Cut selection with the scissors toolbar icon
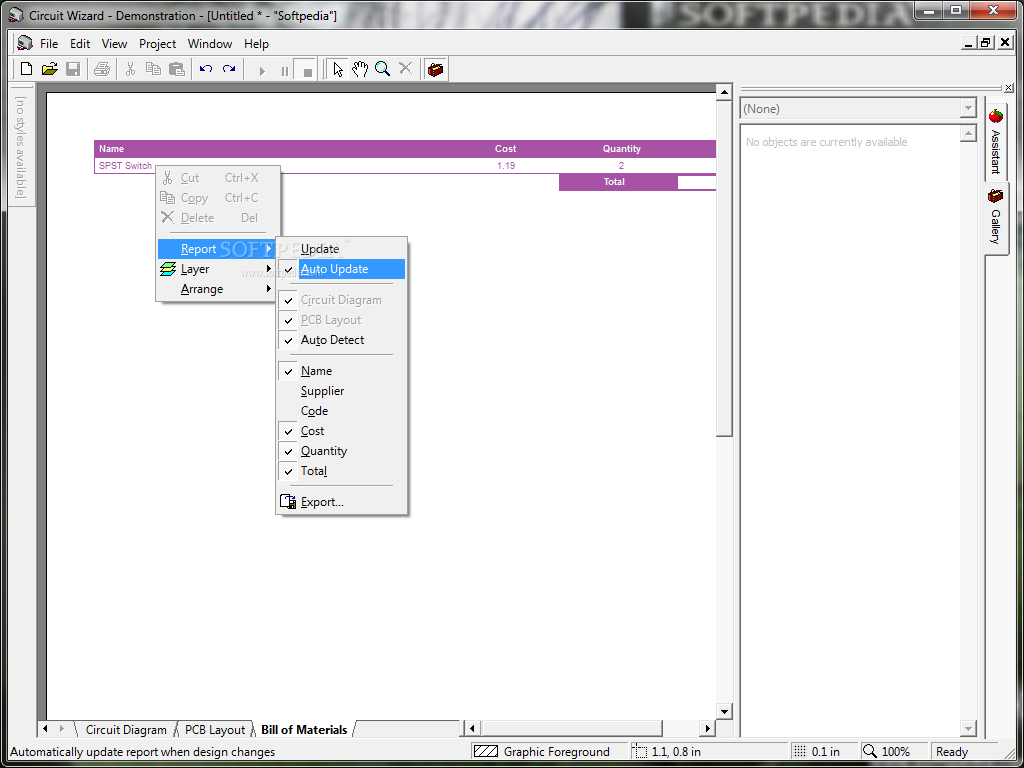1024x768 pixels. [130, 69]
